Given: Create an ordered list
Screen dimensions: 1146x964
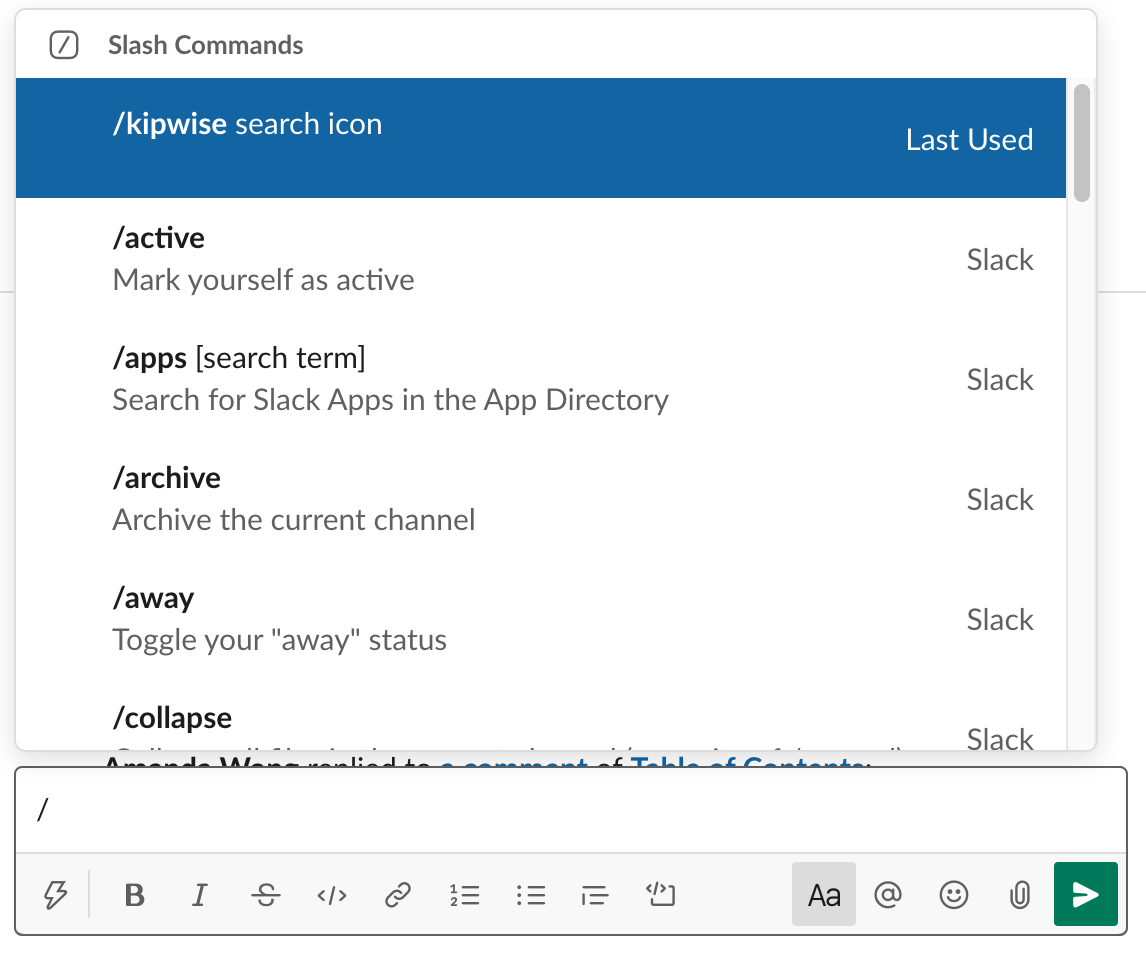Looking at the screenshot, I should (464, 895).
